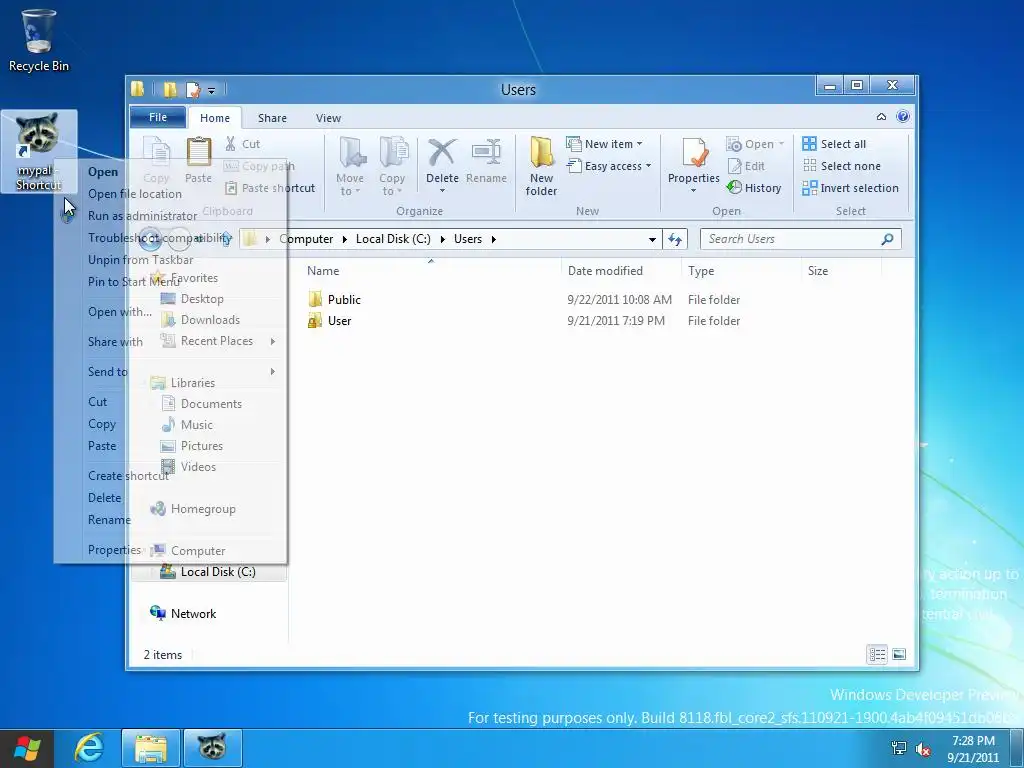The height and width of the screenshot is (768, 1024).
Task: Click the Rename ribbon icon
Action: click(486, 161)
